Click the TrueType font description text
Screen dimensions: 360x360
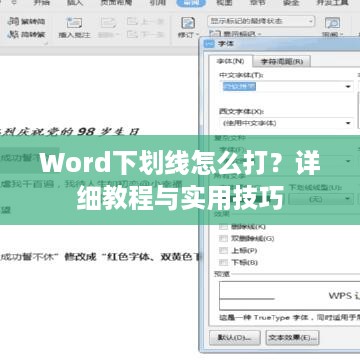[289, 317]
